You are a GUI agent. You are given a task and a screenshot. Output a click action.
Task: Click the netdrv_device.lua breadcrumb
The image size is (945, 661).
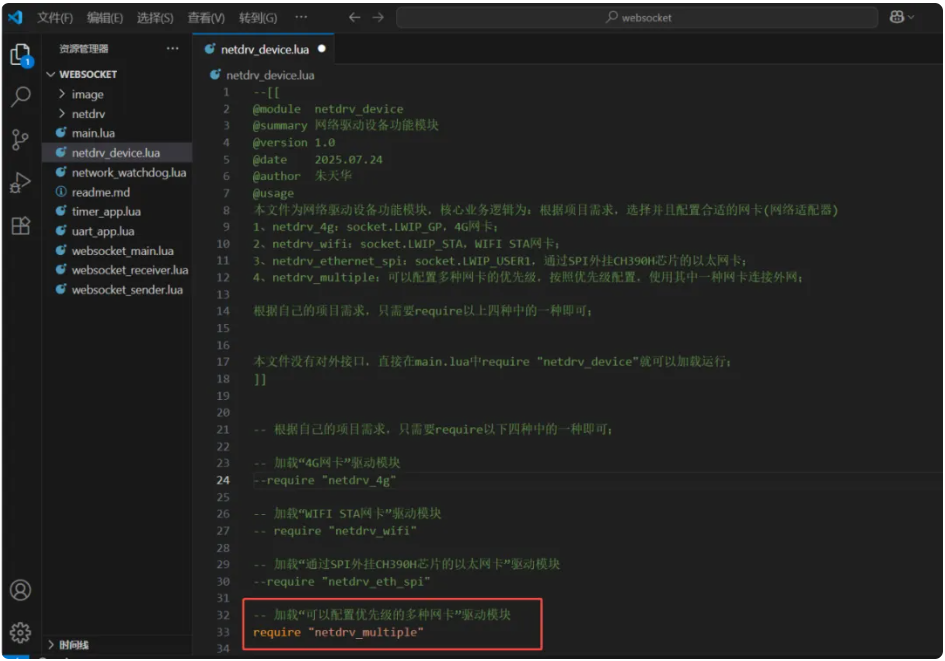[270, 75]
